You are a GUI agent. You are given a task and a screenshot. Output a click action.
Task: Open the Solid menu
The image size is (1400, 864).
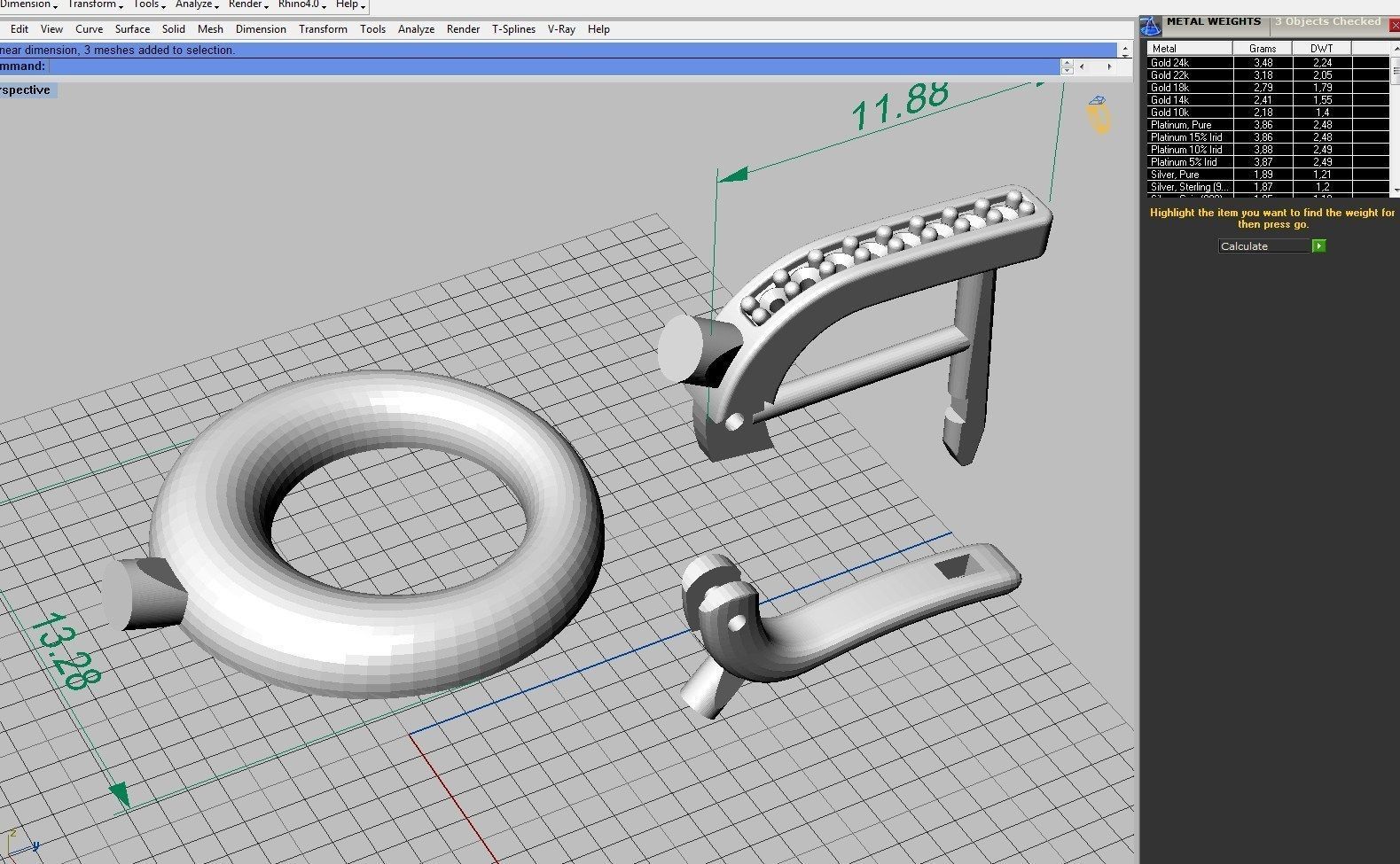[174, 29]
